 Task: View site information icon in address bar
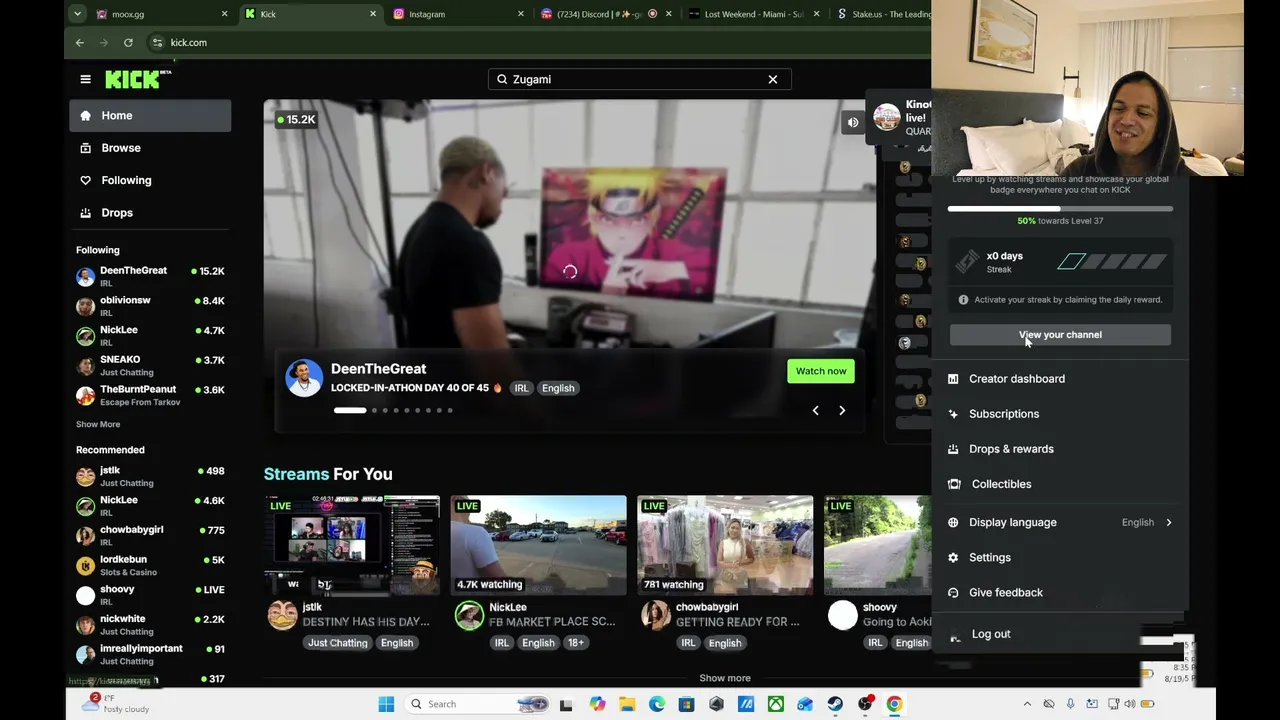coord(157,43)
